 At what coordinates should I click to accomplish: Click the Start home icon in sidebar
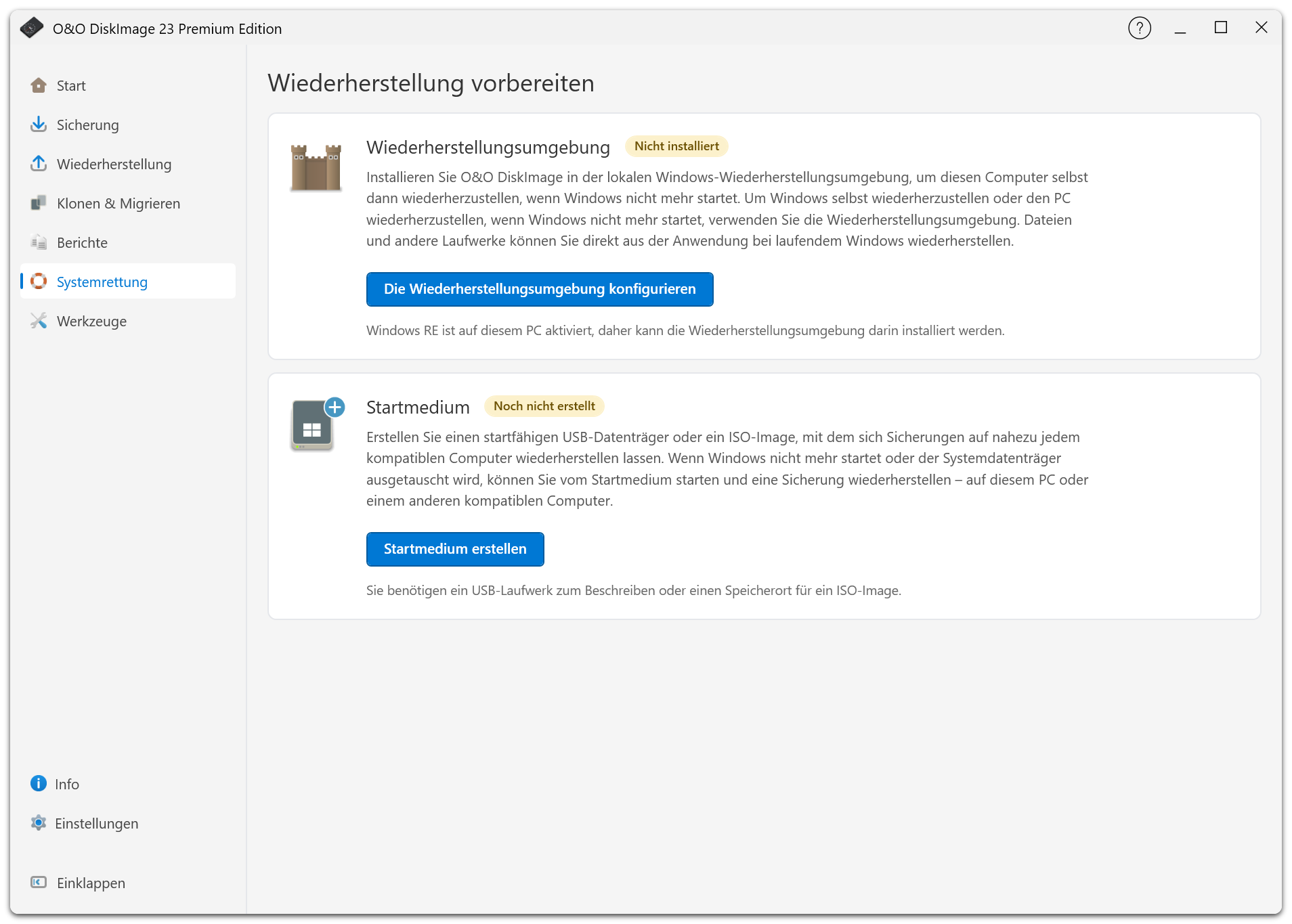pyautogui.click(x=39, y=85)
